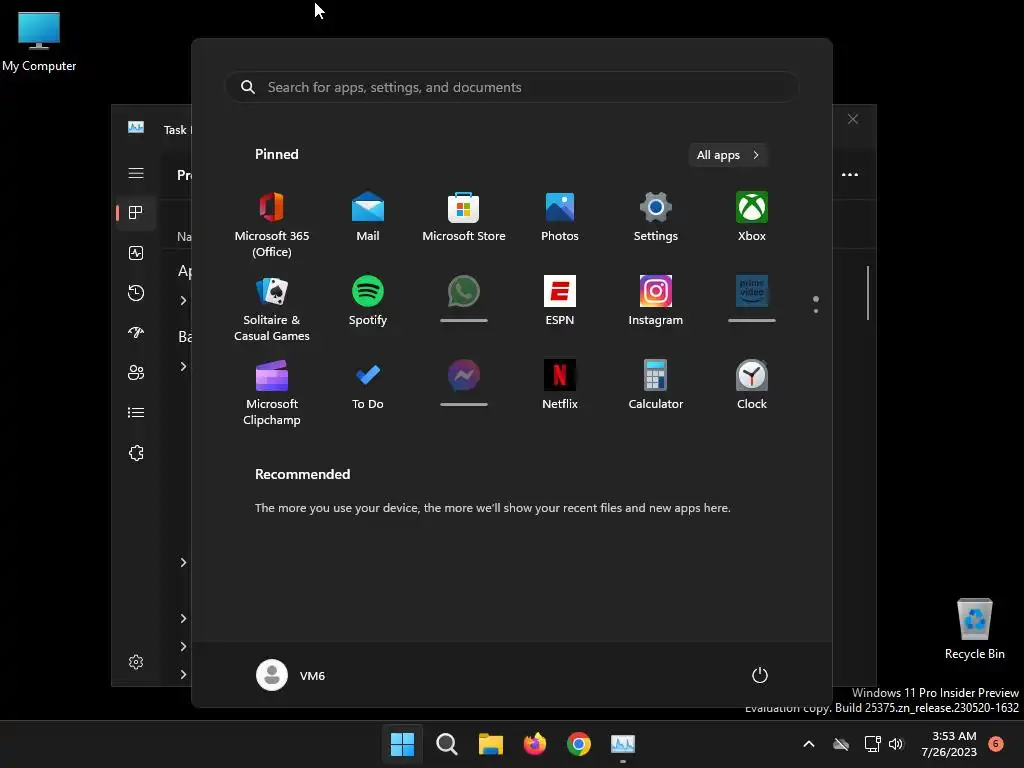This screenshot has width=1024, height=768.
Task: Open the ESPN app
Action: [560, 300]
